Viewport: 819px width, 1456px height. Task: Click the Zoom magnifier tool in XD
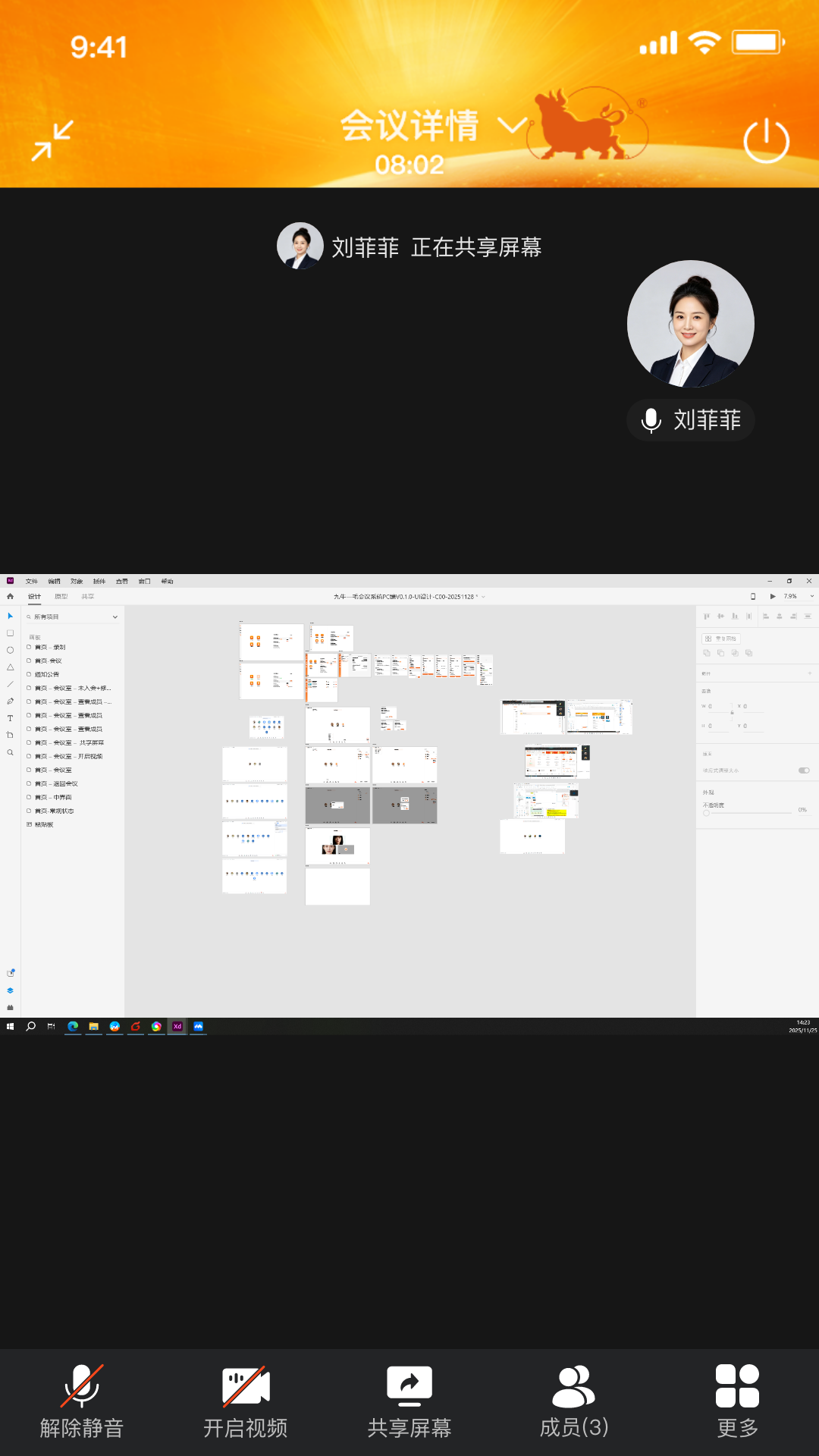[x=10, y=752]
